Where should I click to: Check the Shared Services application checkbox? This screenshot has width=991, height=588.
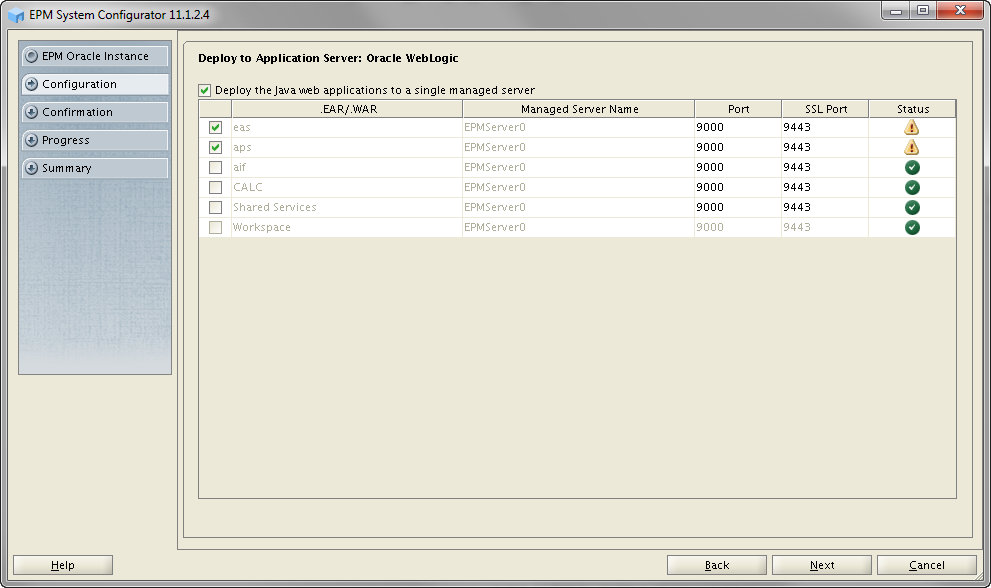coord(216,207)
